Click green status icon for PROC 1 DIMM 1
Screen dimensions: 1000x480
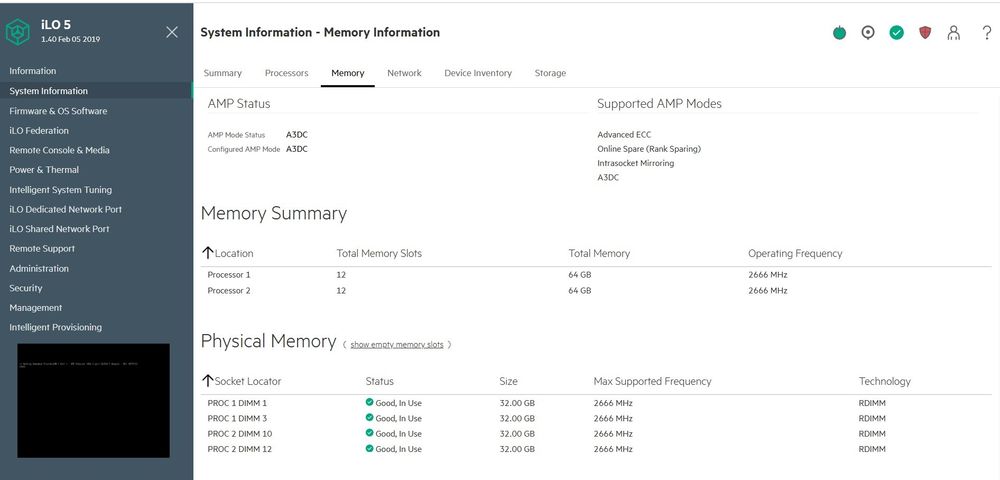click(x=369, y=402)
